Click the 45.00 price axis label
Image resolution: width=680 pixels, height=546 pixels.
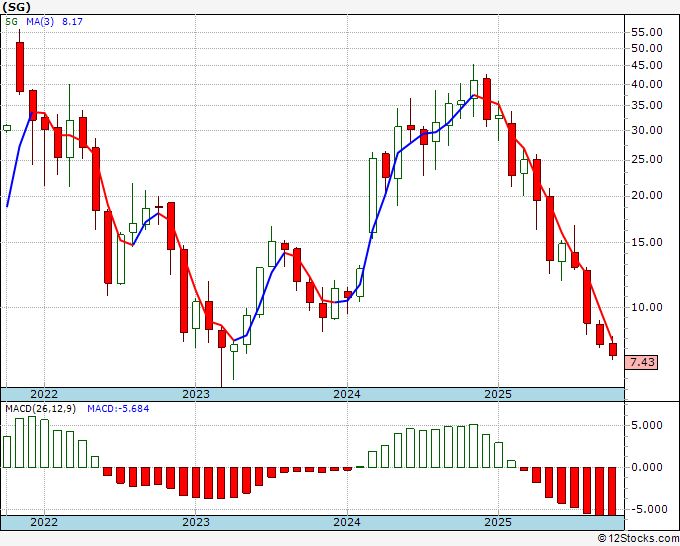coord(647,65)
